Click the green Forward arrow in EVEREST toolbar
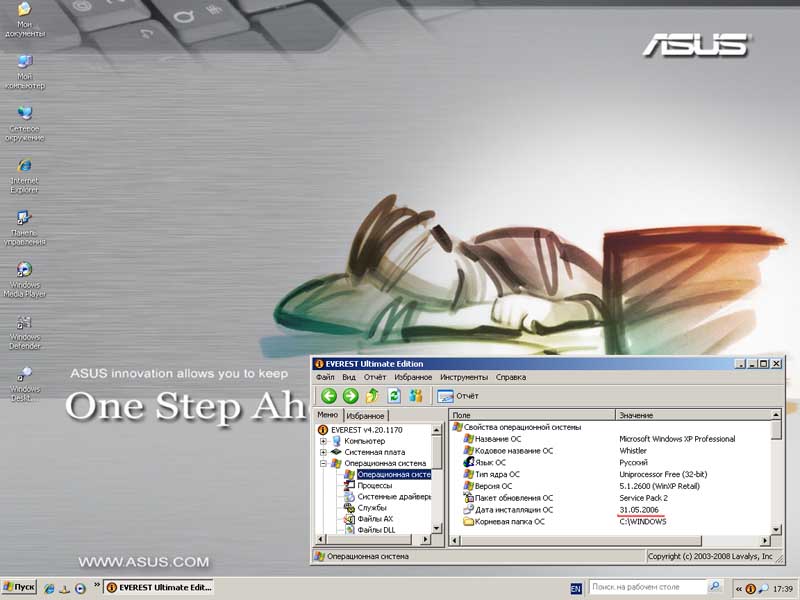Image resolution: width=800 pixels, height=600 pixels. coord(350,396)
